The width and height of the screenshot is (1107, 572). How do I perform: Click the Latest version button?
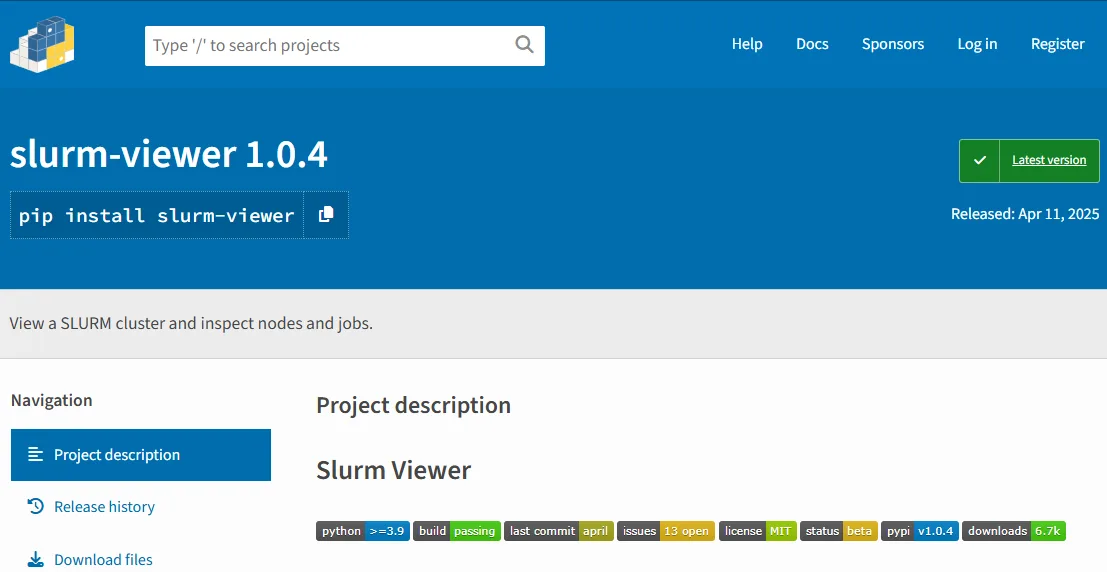(1048, 160)
